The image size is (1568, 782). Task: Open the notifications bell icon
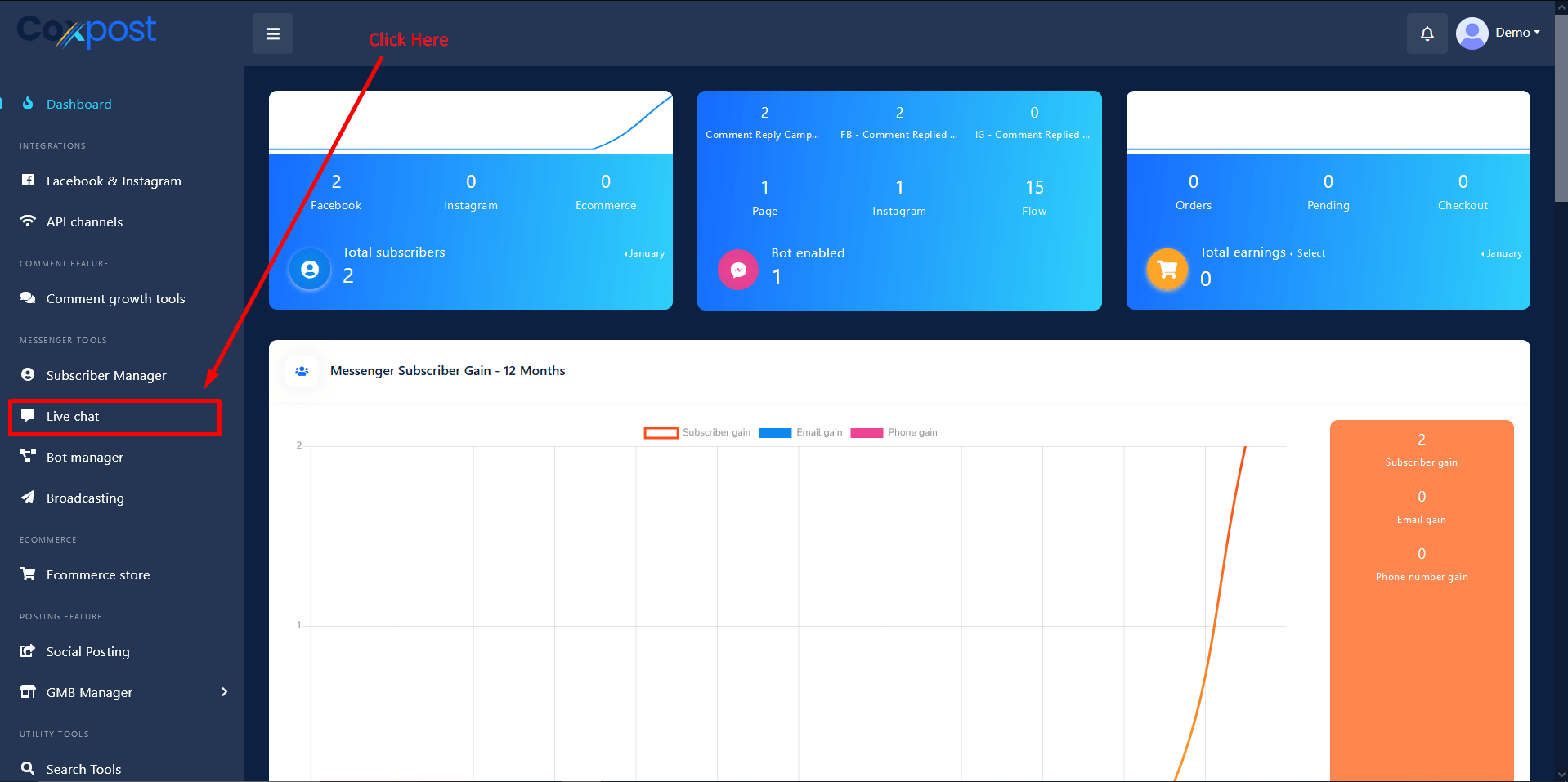pos(1427,34)
